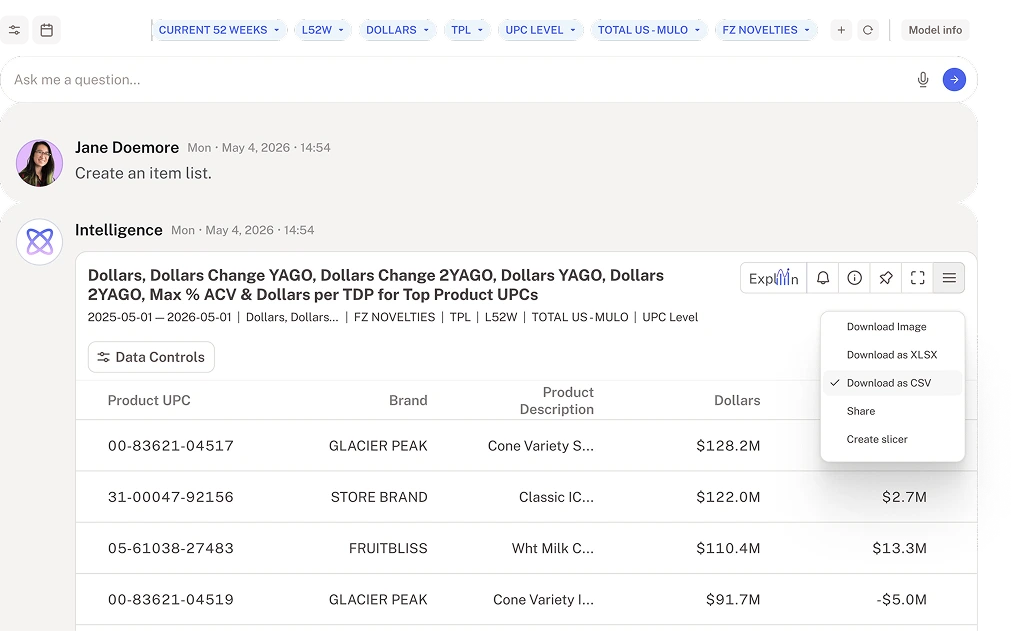The image size is (1025, 631).
Task: Select the Jane Doemore name label
Action: click(127, 148)
